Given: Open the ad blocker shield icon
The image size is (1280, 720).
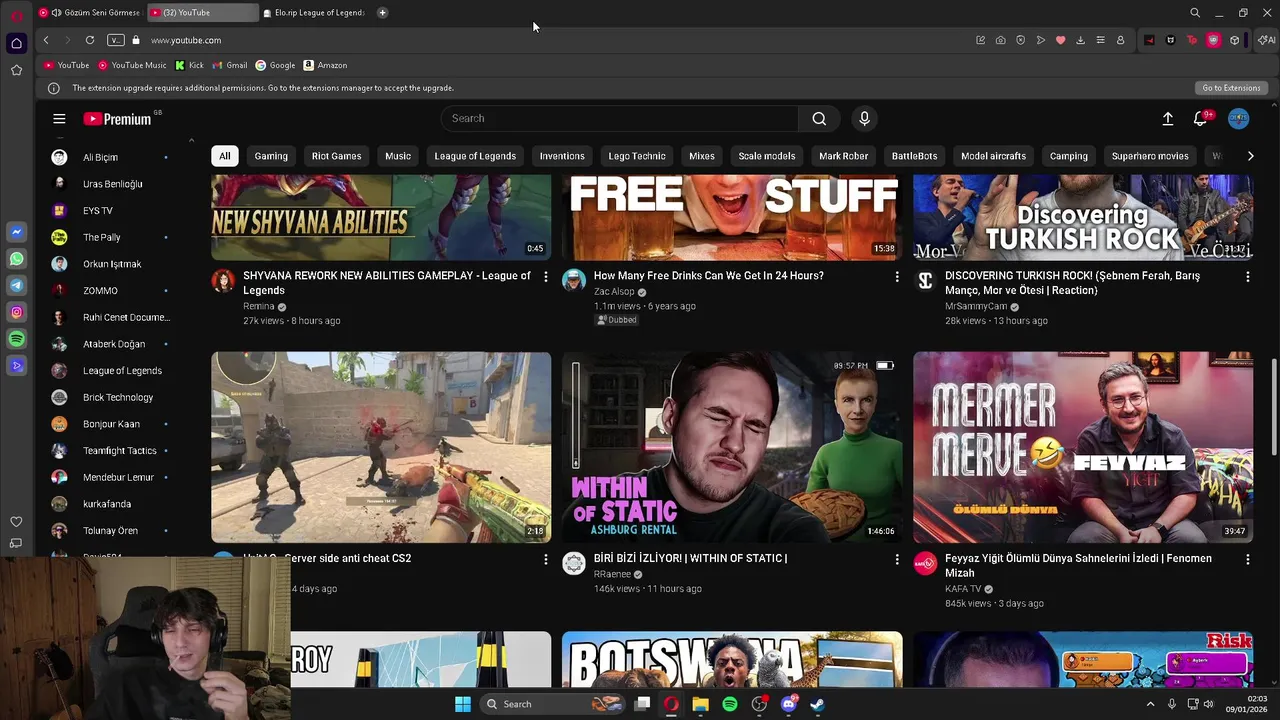Looking at the screenshot, I should (1020, 40).
